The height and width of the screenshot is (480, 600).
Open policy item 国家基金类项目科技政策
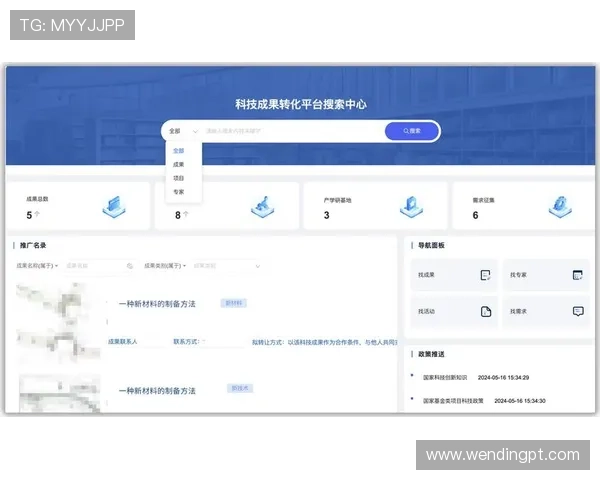tap(453, 401)
